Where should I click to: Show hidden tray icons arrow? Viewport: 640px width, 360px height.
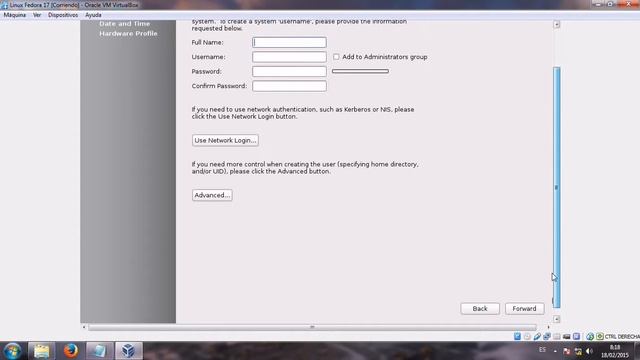(x=555, y=351)
